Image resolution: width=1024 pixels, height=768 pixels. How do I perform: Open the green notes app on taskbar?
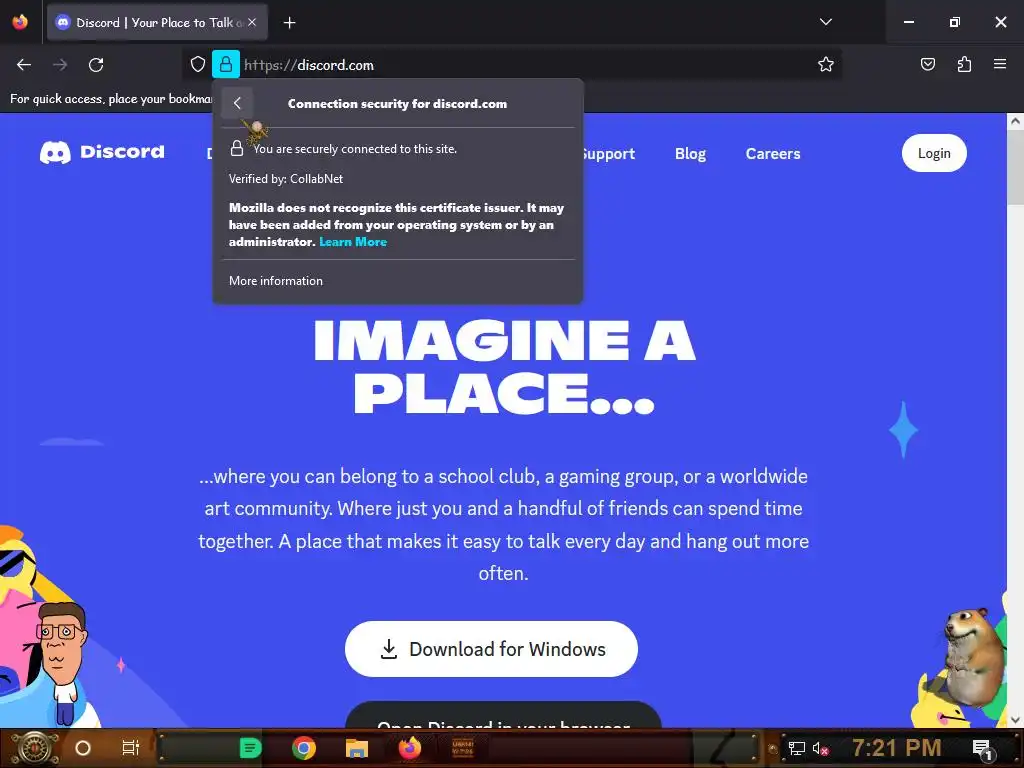(x=250, y=748)
